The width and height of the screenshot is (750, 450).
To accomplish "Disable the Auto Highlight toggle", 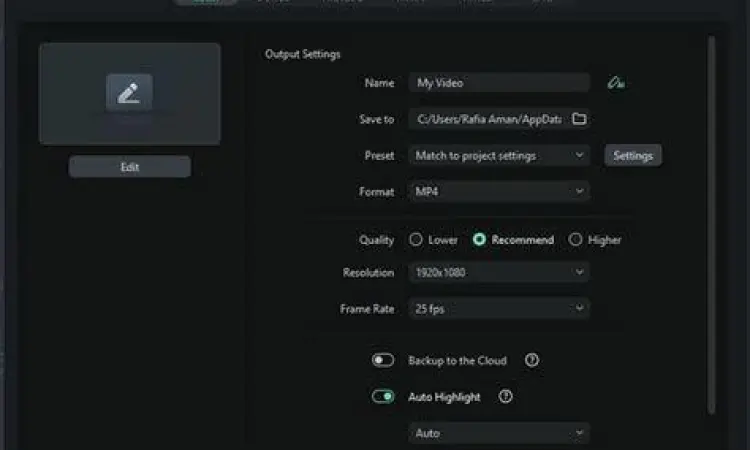I will tap(383, 397).
